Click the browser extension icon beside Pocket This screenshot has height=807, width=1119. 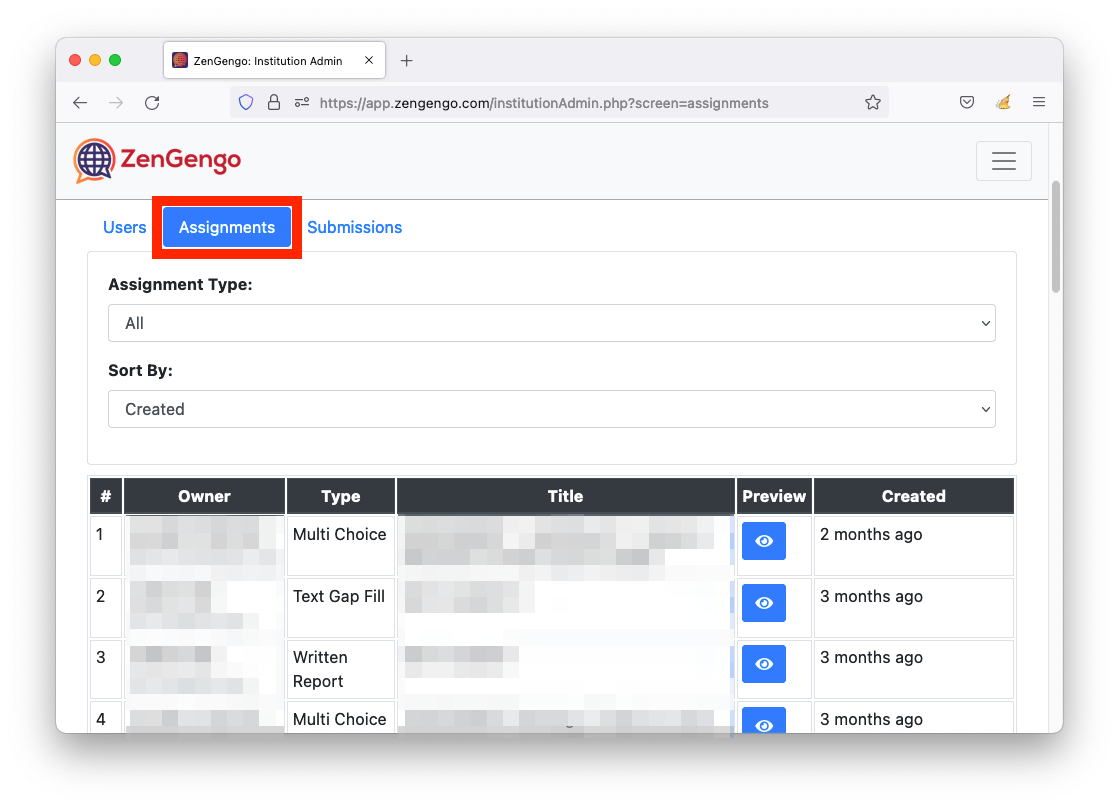coord(1003,102)
